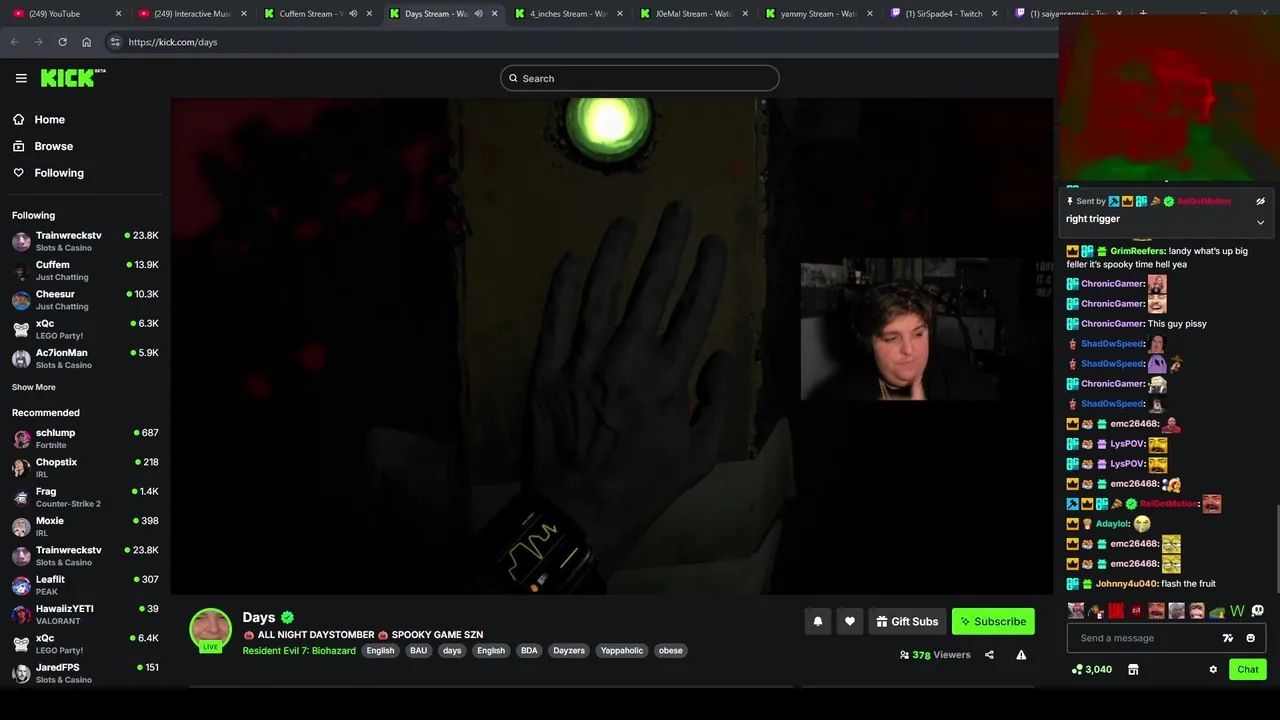Viewport: 1280px width, 720px height.
Task: Click the Gift Subs button
Action: coord(907,621)
